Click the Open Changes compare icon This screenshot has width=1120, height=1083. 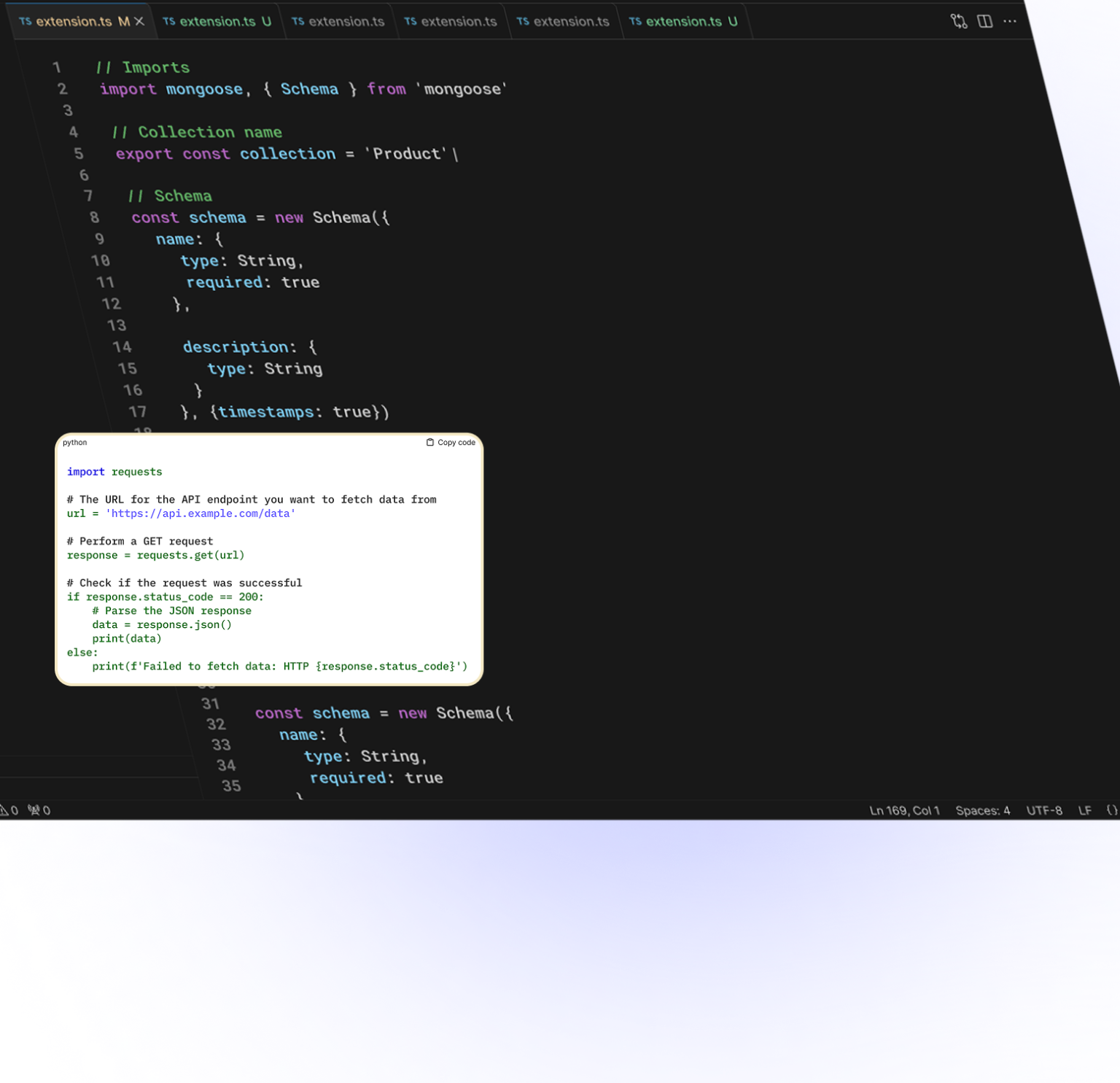click(x=959, y=21)
